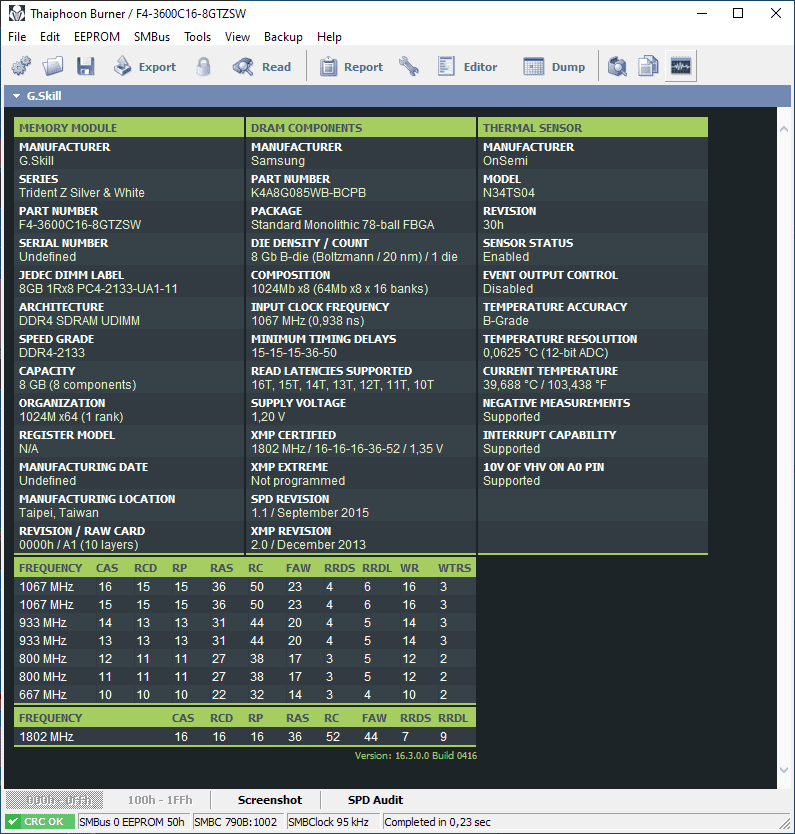Click the XMP certified 1802 MHz value
795x834 pixels.
[347, 449]
